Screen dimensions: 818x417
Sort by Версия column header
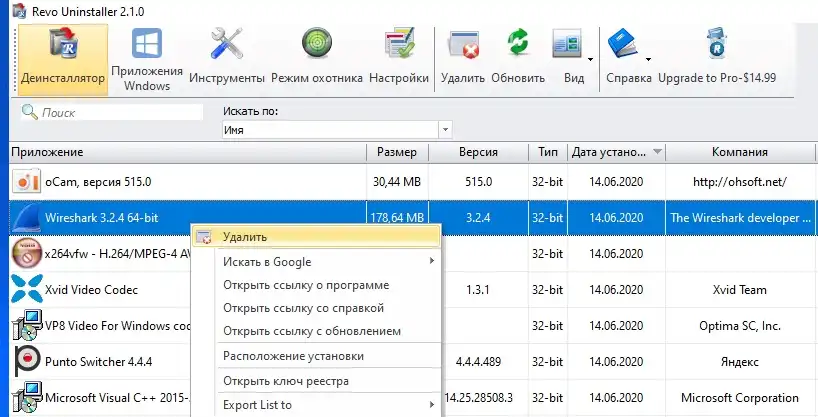pyautogui.click(x=478, y=152)
